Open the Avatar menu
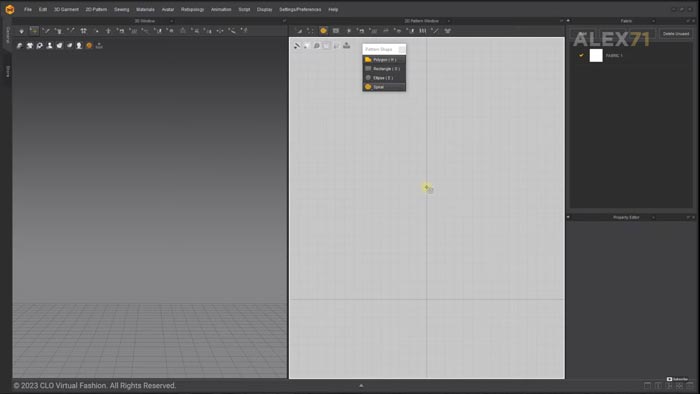This screenshot has width=700, height=394. pyautogui.click(x=168, y=9)
